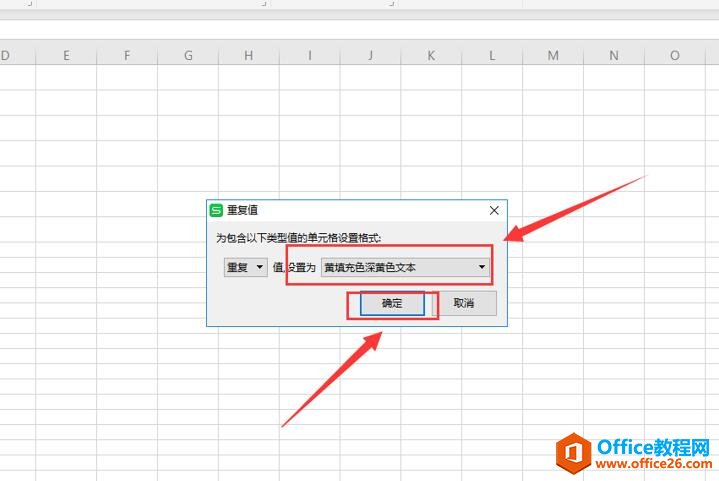Select column D header
This screenshot has height=481, width=719.
tap(17, 55)
